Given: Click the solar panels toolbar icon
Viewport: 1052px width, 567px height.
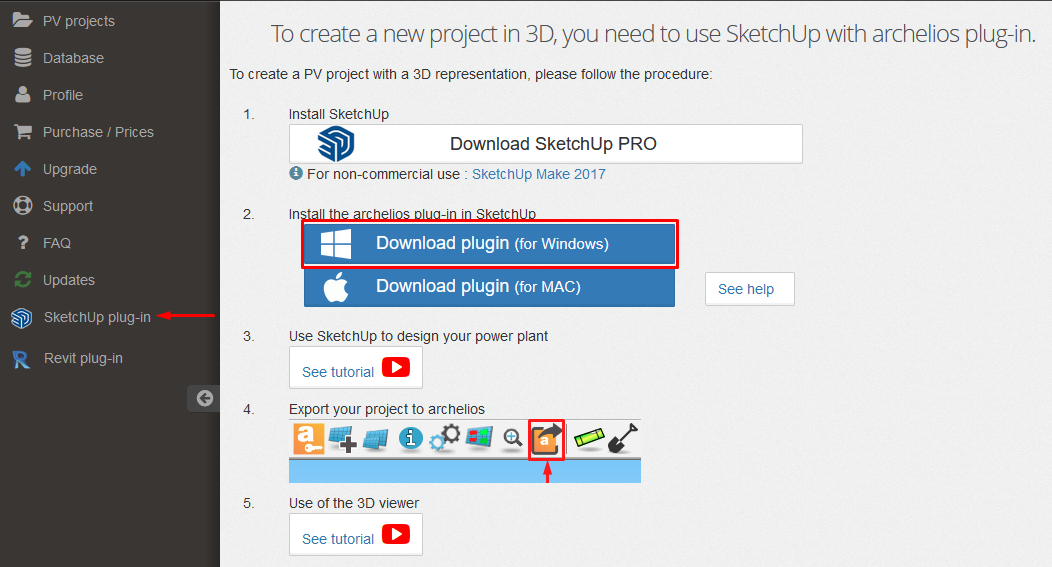Looking at the screenshot, I should point(376,440).
